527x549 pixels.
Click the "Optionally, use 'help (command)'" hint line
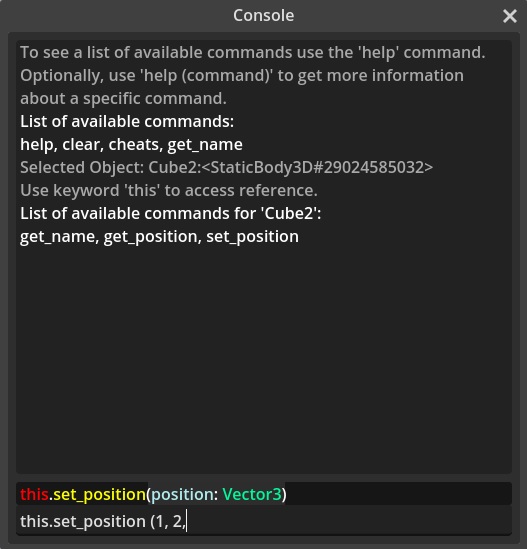click(242, 76)
